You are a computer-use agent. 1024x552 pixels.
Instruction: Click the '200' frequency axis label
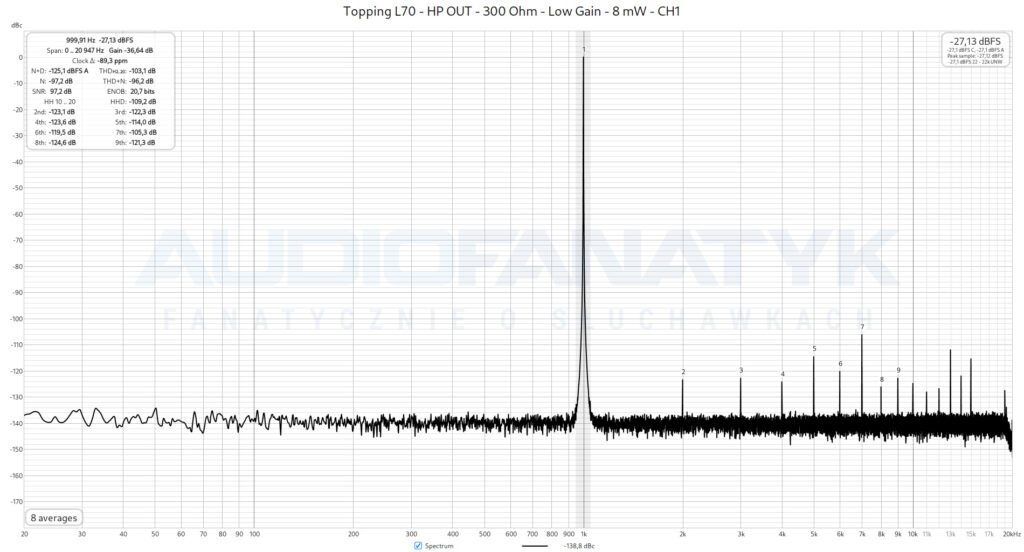pyautogui.click(x=353, y=534)
